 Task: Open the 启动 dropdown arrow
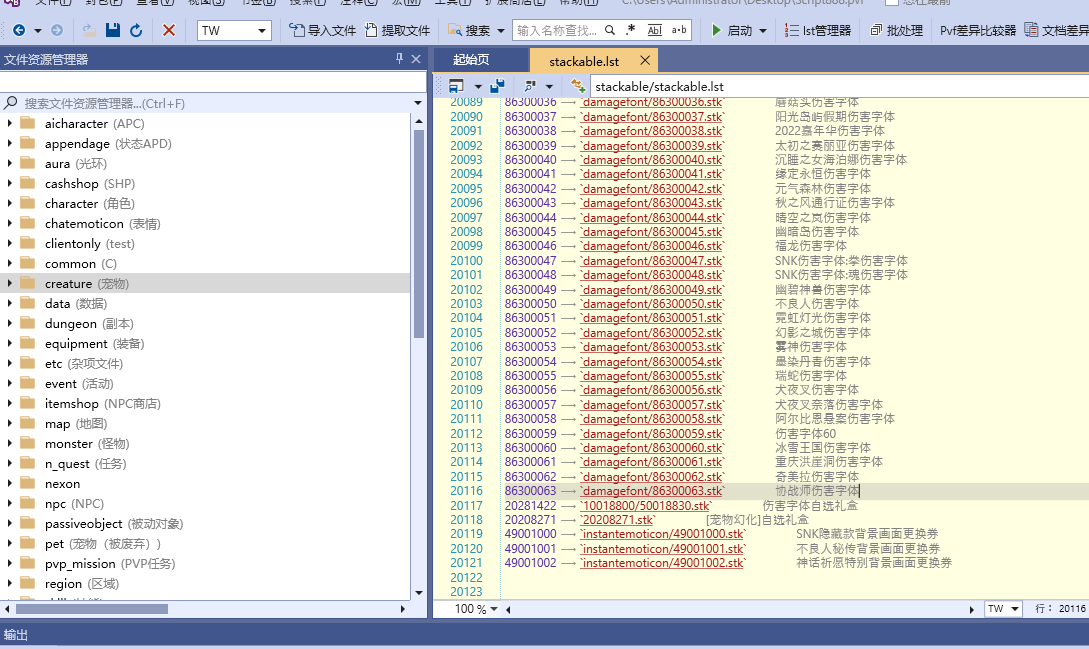[764, 30]
